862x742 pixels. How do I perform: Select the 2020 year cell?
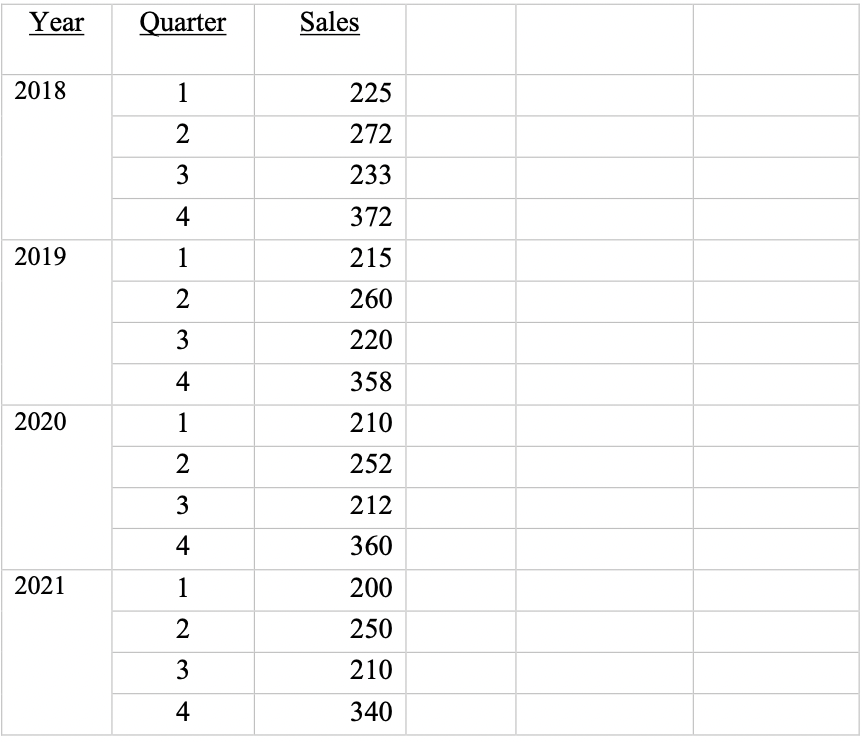[40, 422]
